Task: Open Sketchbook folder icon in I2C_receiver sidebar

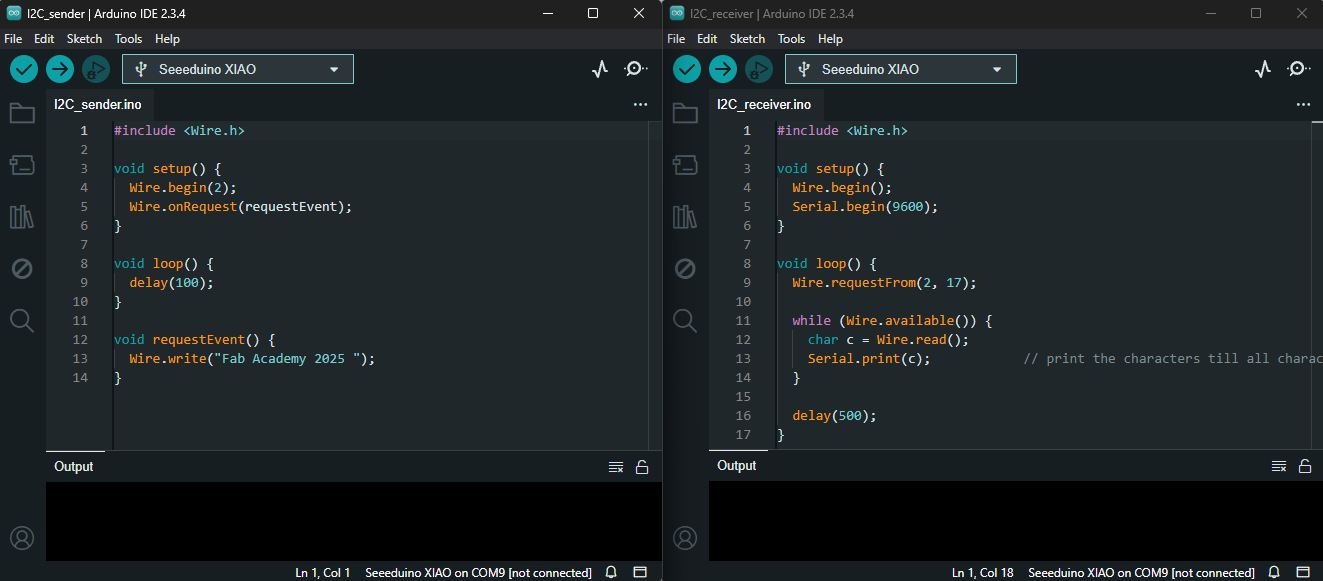Action: tap(685, 113)
